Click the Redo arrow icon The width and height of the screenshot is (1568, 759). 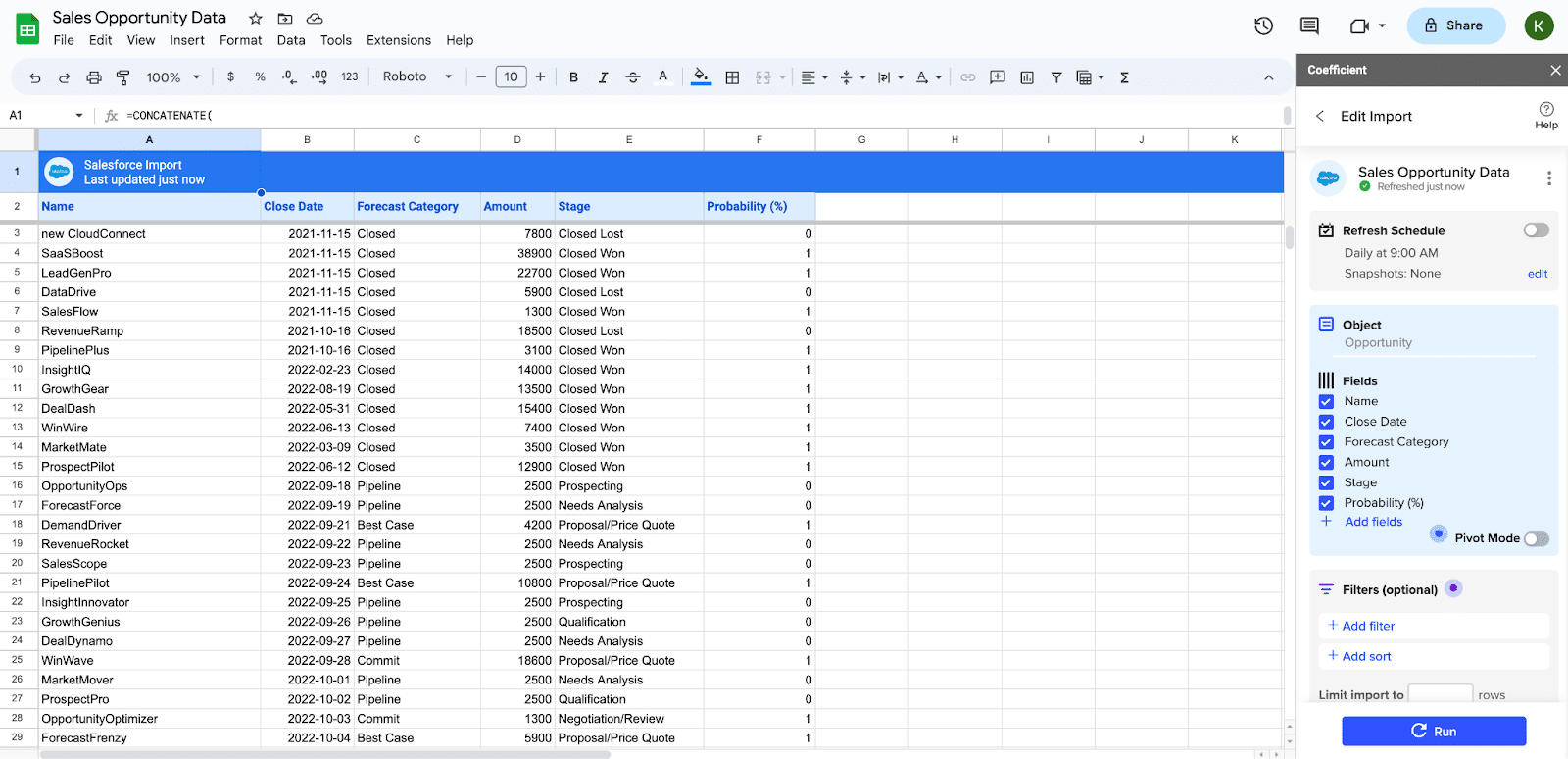[x=65, y=77]
